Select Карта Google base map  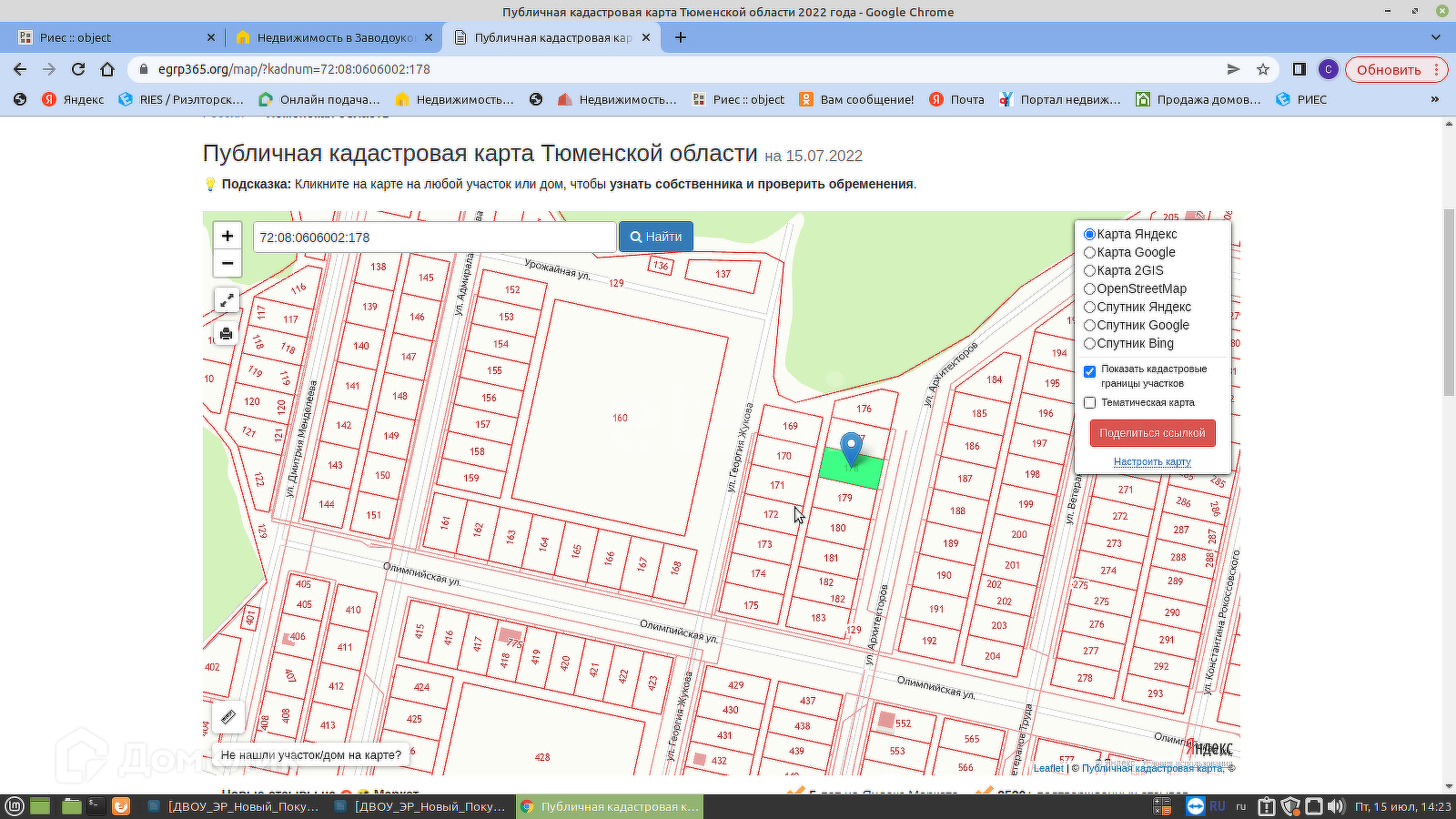(1089, 252)
